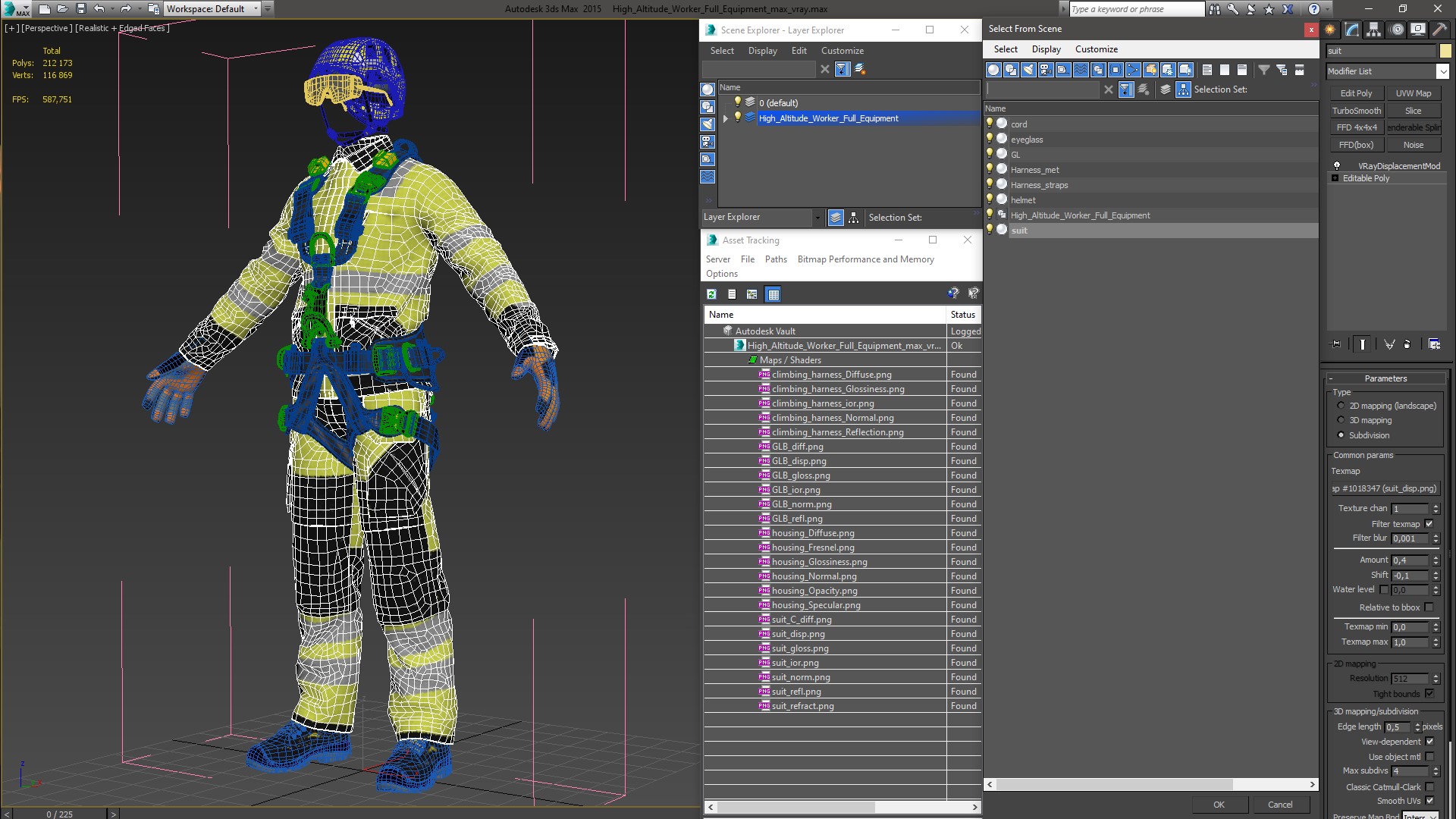Select the 3D mapping radio button
1456x819 pixels.
click(1341, 420)
